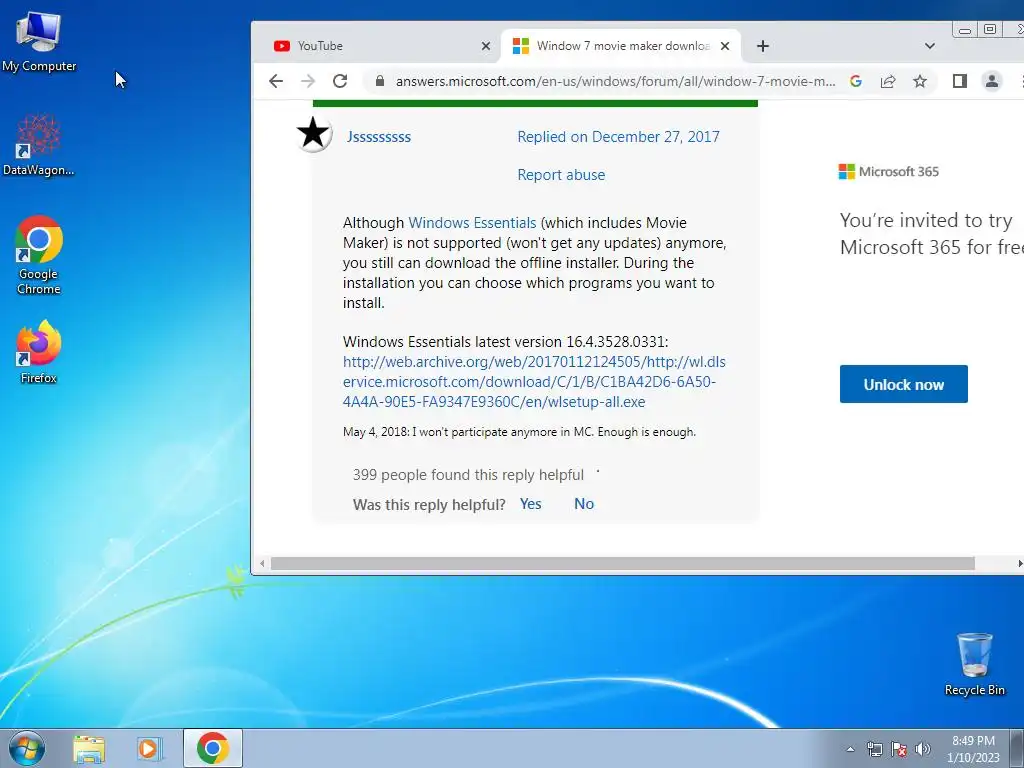Click '399 people found this reply helpful' text
The image size is (1024, 768).
[468, 475]
